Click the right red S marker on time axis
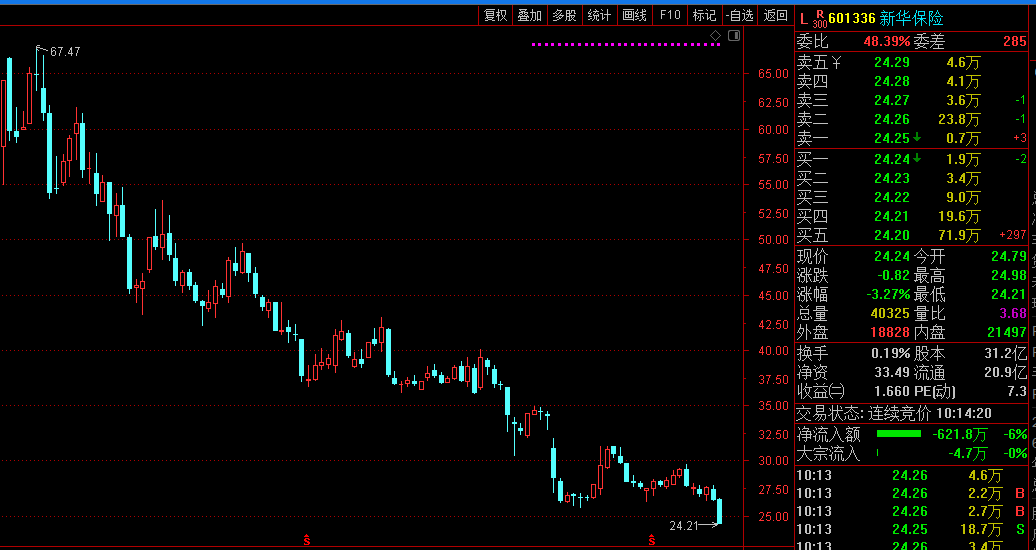Screen dimensions: 1036x550 pos(652,540)
